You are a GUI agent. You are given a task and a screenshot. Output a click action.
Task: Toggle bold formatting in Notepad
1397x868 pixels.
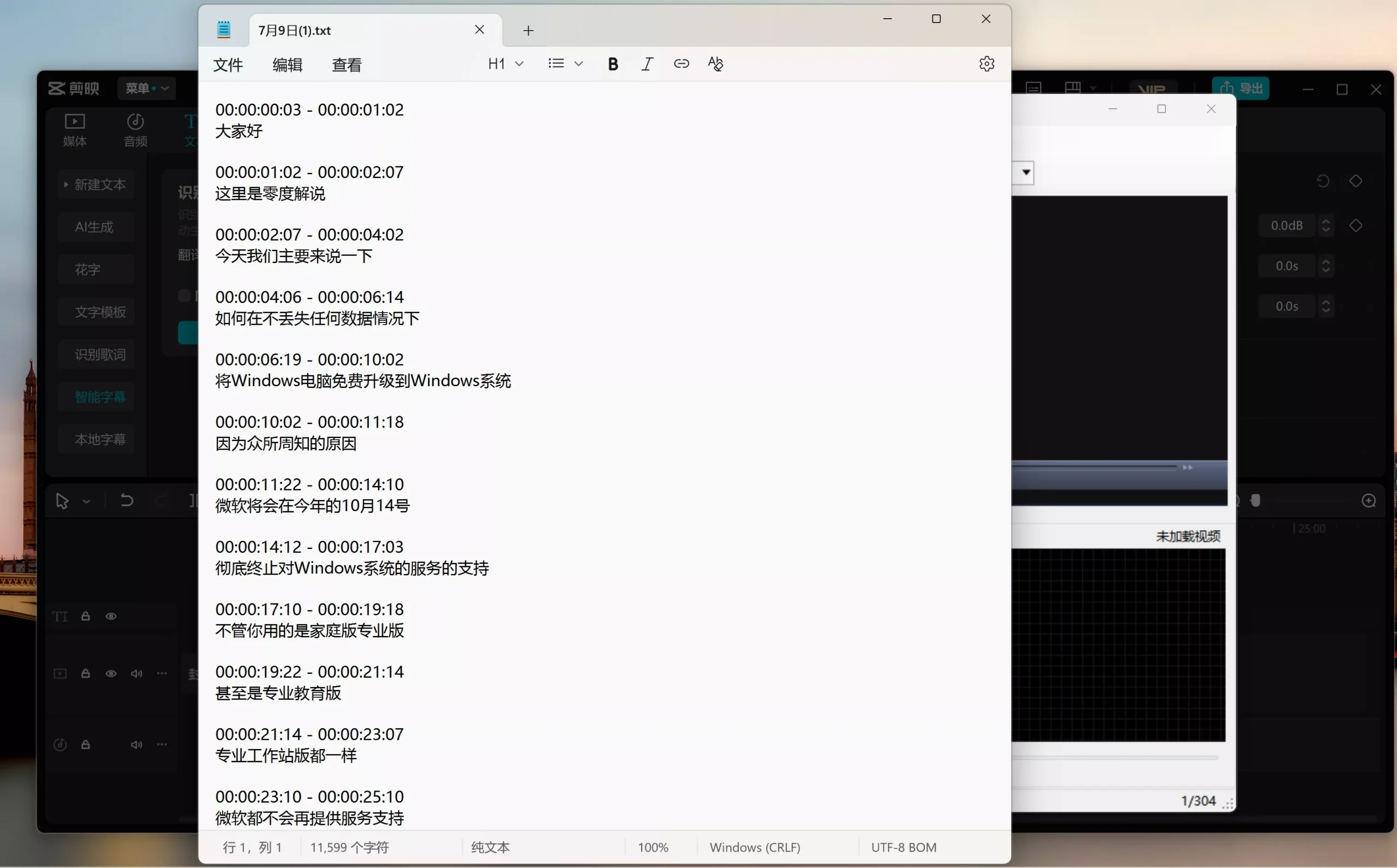pyautogui.click(x=613, y=64)
